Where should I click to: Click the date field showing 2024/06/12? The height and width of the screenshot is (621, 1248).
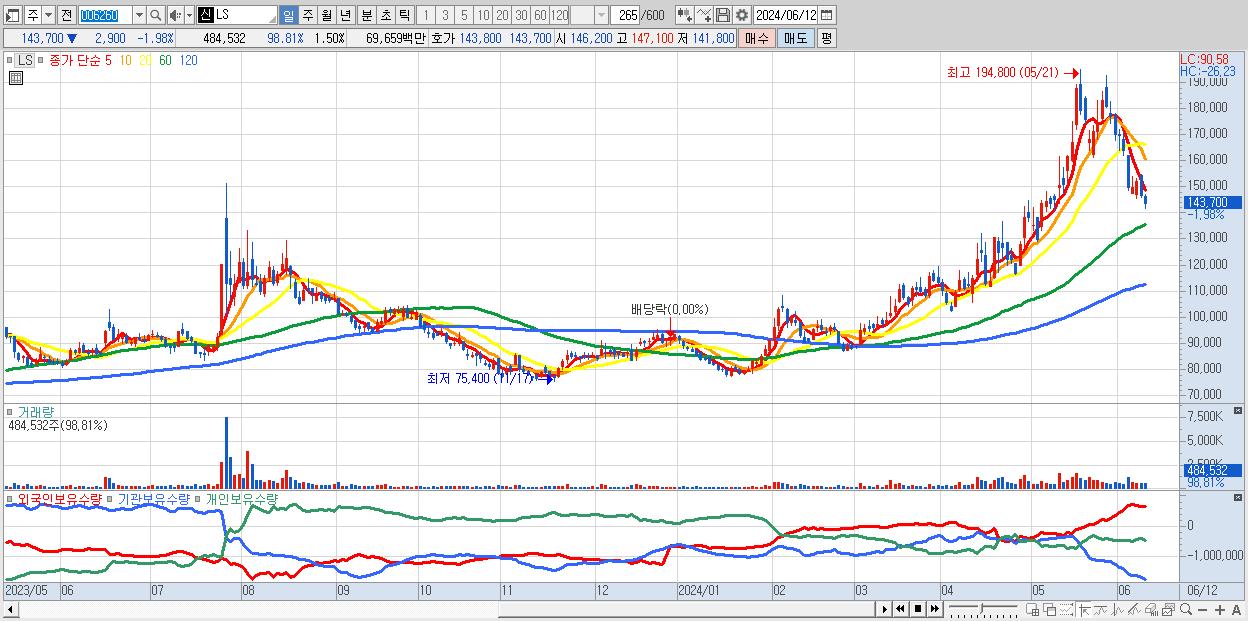(x=786, y=15)
